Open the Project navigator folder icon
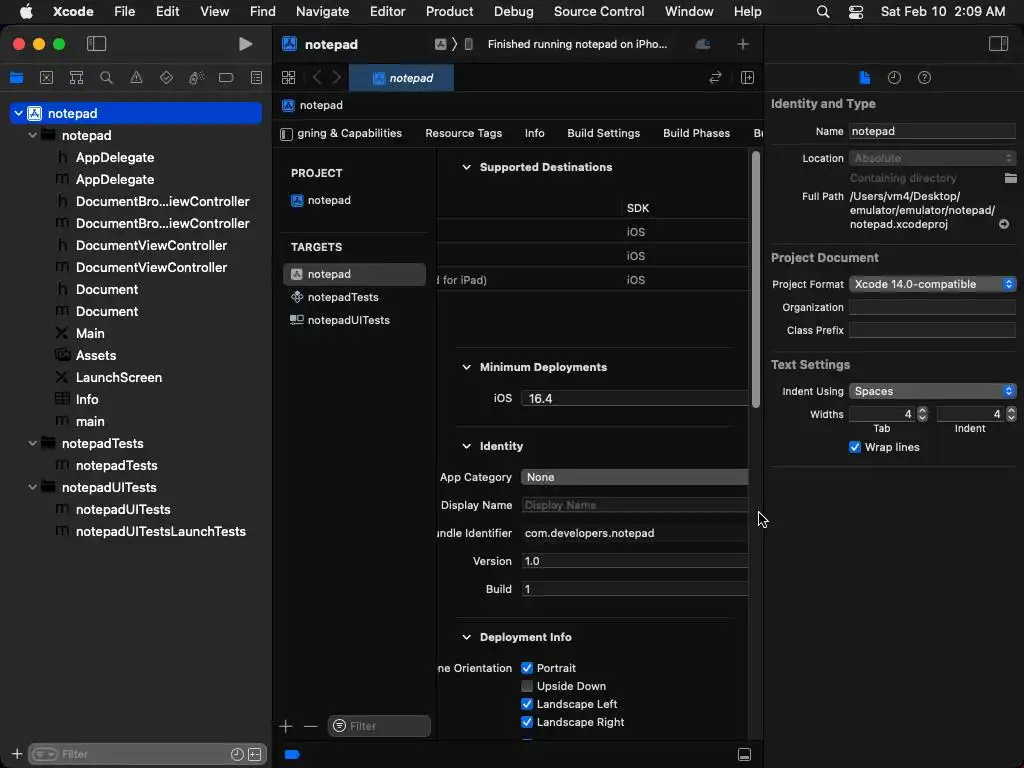 point(16,78)
